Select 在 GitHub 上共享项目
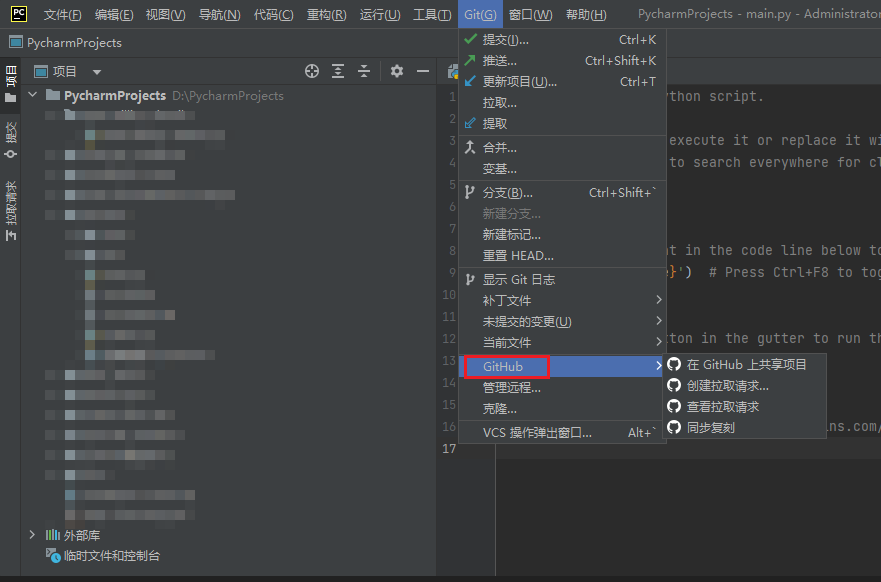This screenshot has height=582, width=881. click(744, 365)
